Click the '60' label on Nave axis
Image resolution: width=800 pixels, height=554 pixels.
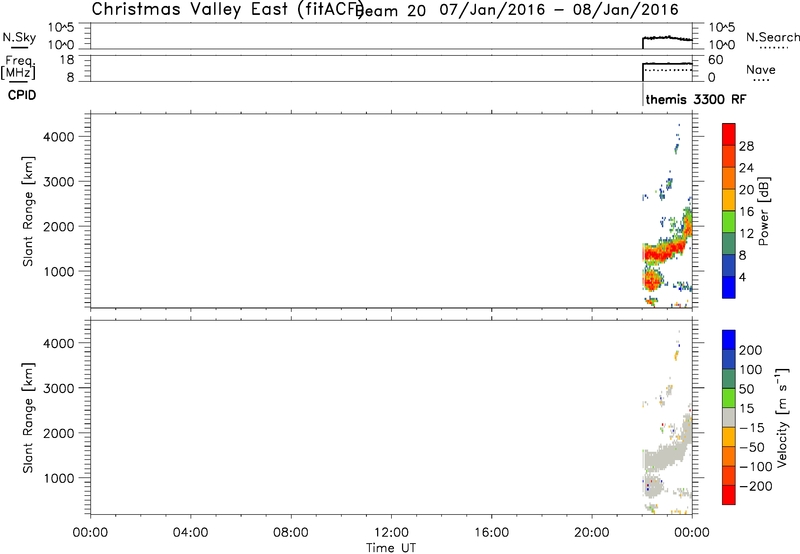pos(716,60)
